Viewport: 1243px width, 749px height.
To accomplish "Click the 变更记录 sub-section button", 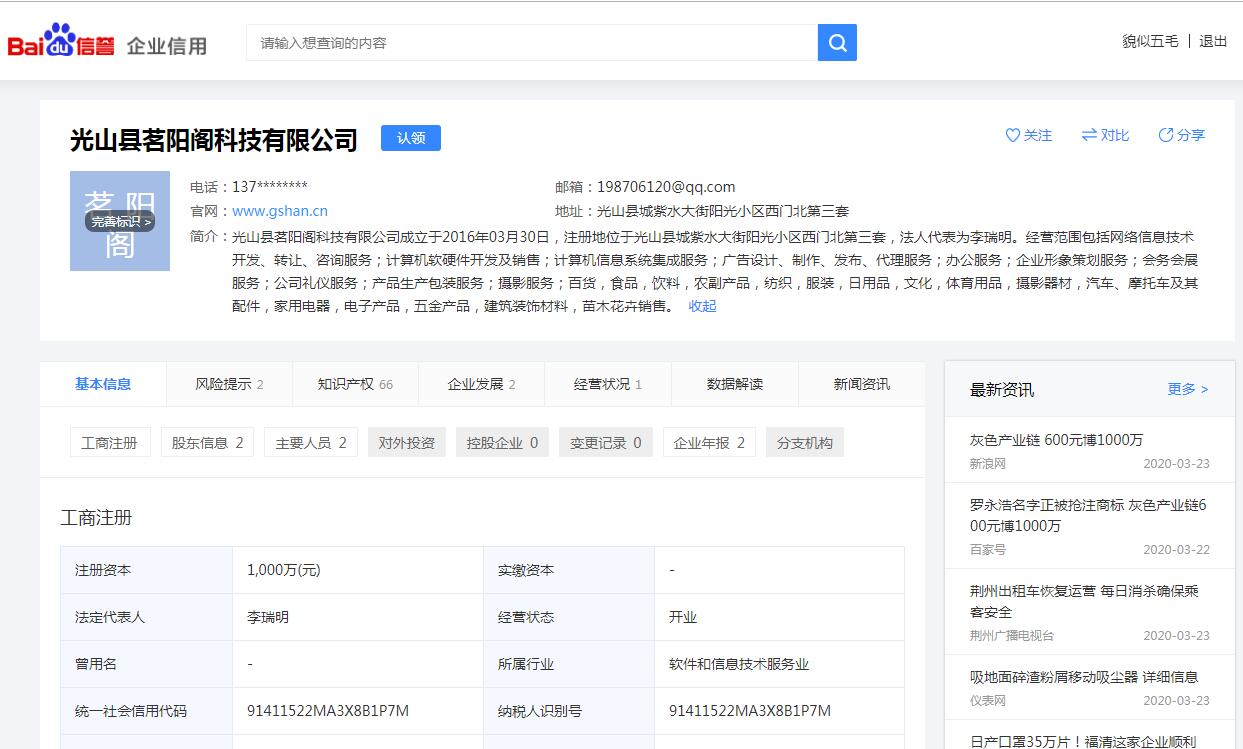I will click(606, 442).
